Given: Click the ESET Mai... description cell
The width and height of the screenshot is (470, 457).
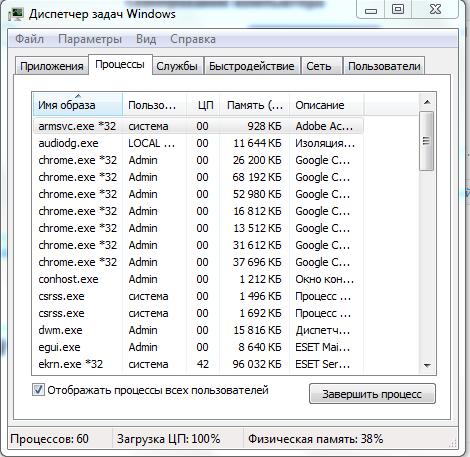Looking at the screenshot, I should coord(322,347).
